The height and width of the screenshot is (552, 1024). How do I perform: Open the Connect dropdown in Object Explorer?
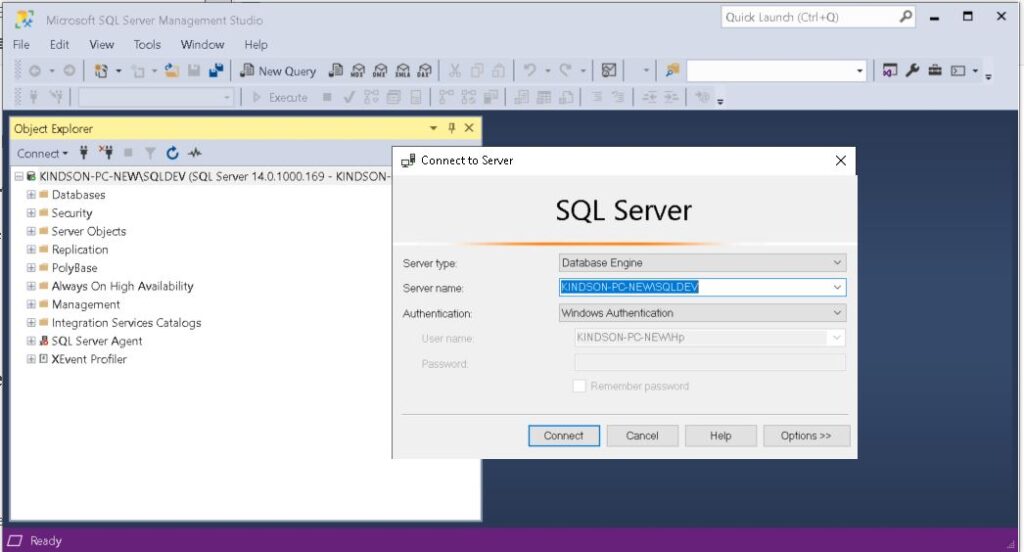coord(42,153)
